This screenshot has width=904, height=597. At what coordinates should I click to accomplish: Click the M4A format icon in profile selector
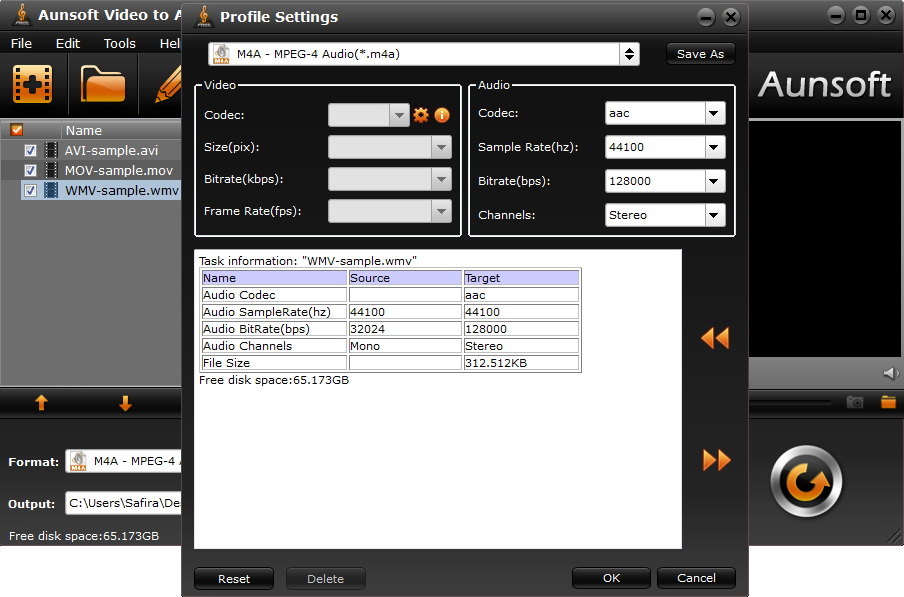[x=221, y=54]
